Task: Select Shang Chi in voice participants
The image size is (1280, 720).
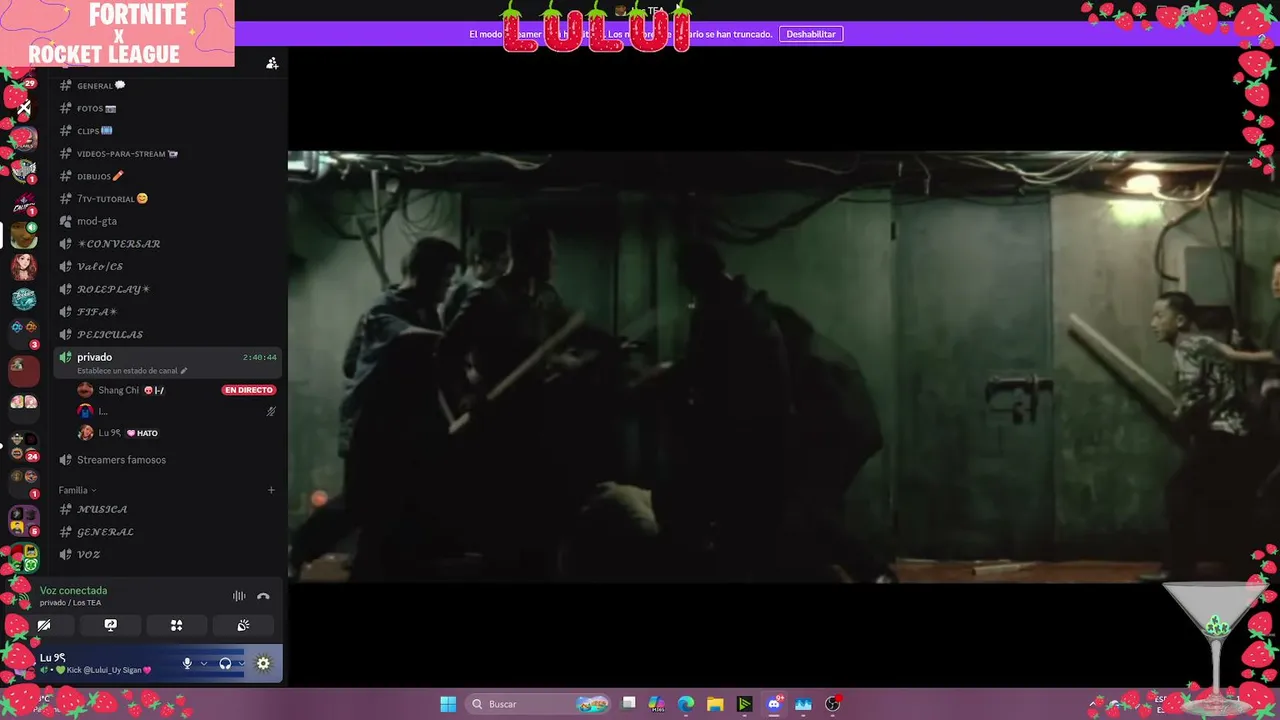Action: pyautogui.click(x=176, y=390)
